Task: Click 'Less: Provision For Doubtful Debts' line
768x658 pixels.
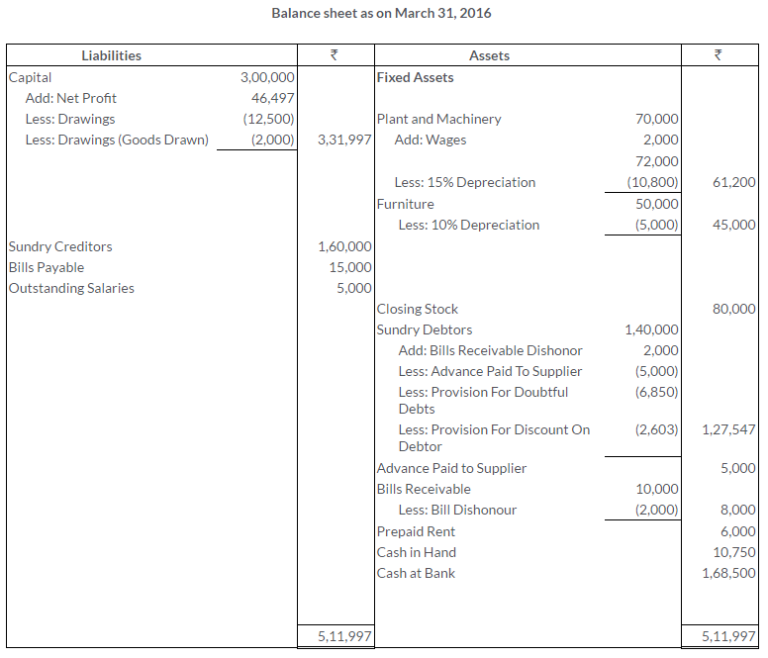Action: [x=483, y=401]
